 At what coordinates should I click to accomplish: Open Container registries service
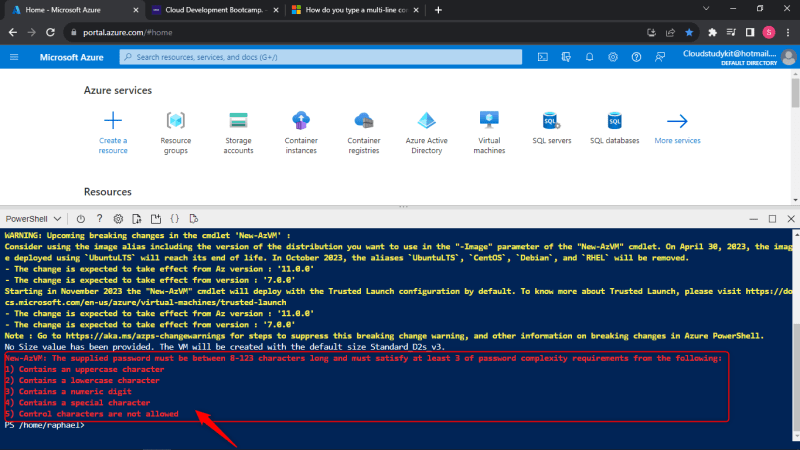pos(364,133)
